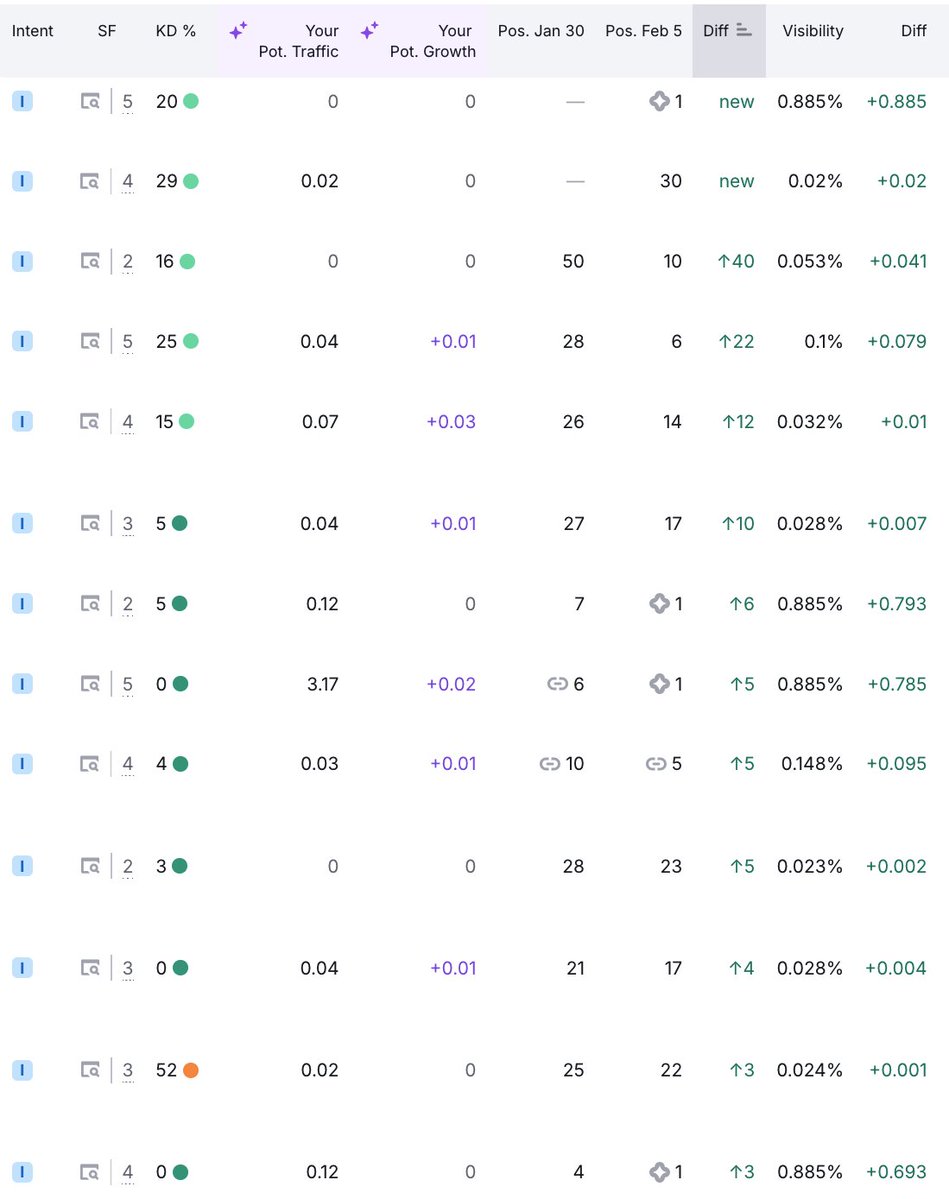The image size is (949, 1199).
Task: Select the '+0.001' visibility diff value
Action: coord(898,1070)
